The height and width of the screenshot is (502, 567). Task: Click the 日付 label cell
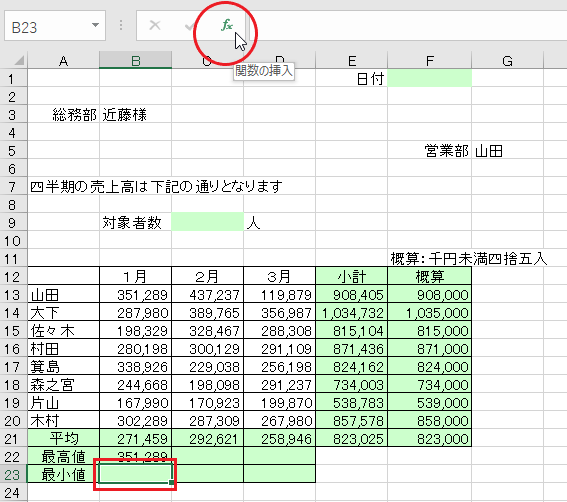351,78
